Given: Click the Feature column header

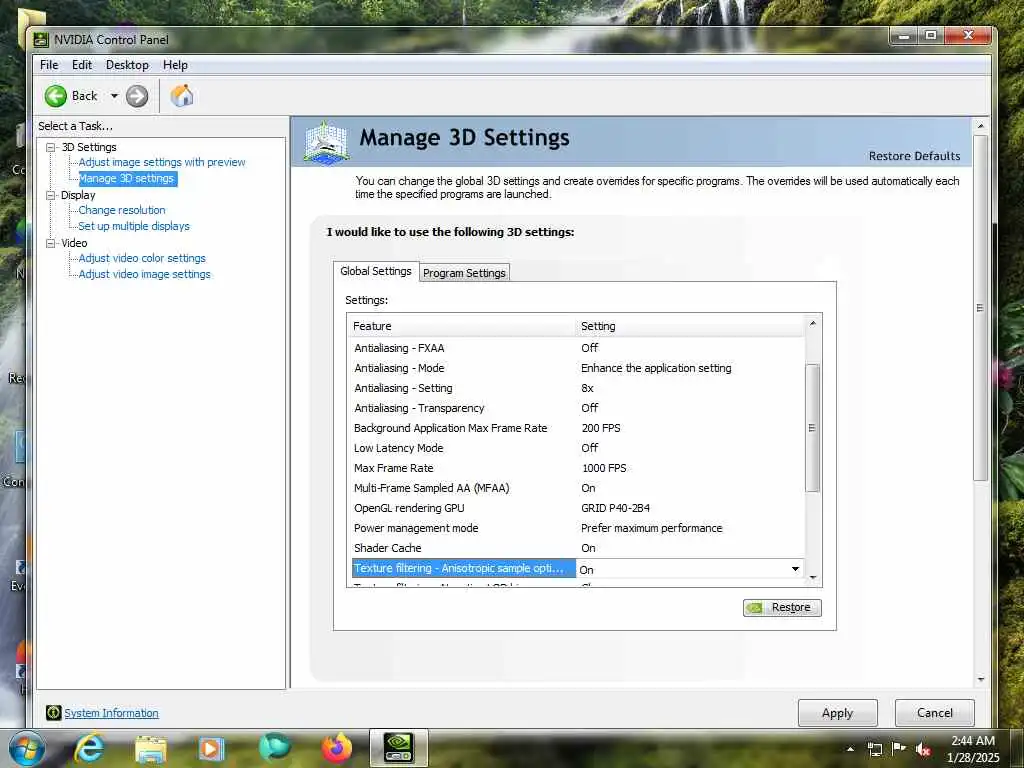Looking at the screenshot, I should pyautogui.click(x=462, y=326).
